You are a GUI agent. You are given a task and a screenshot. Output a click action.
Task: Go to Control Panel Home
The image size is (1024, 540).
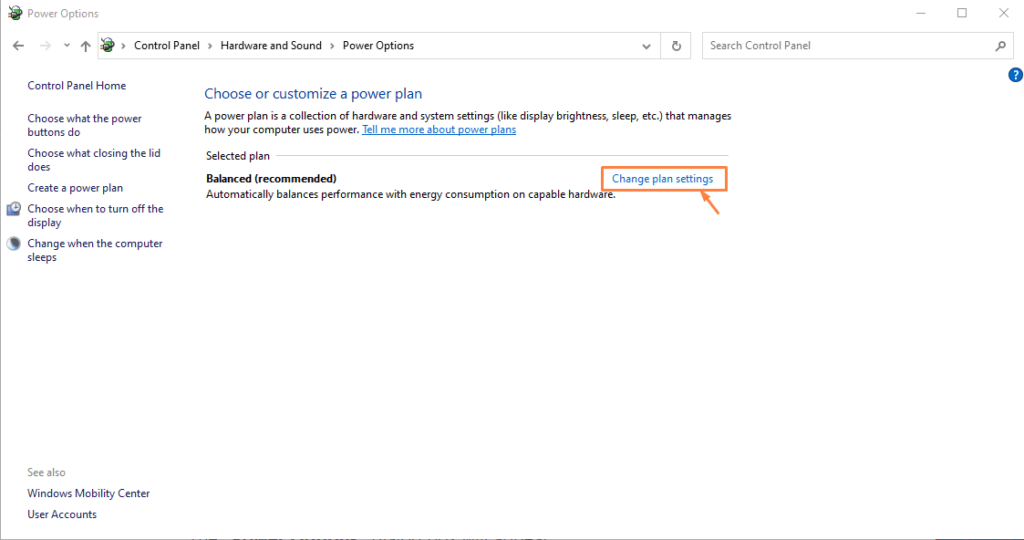tap(76, 86)
